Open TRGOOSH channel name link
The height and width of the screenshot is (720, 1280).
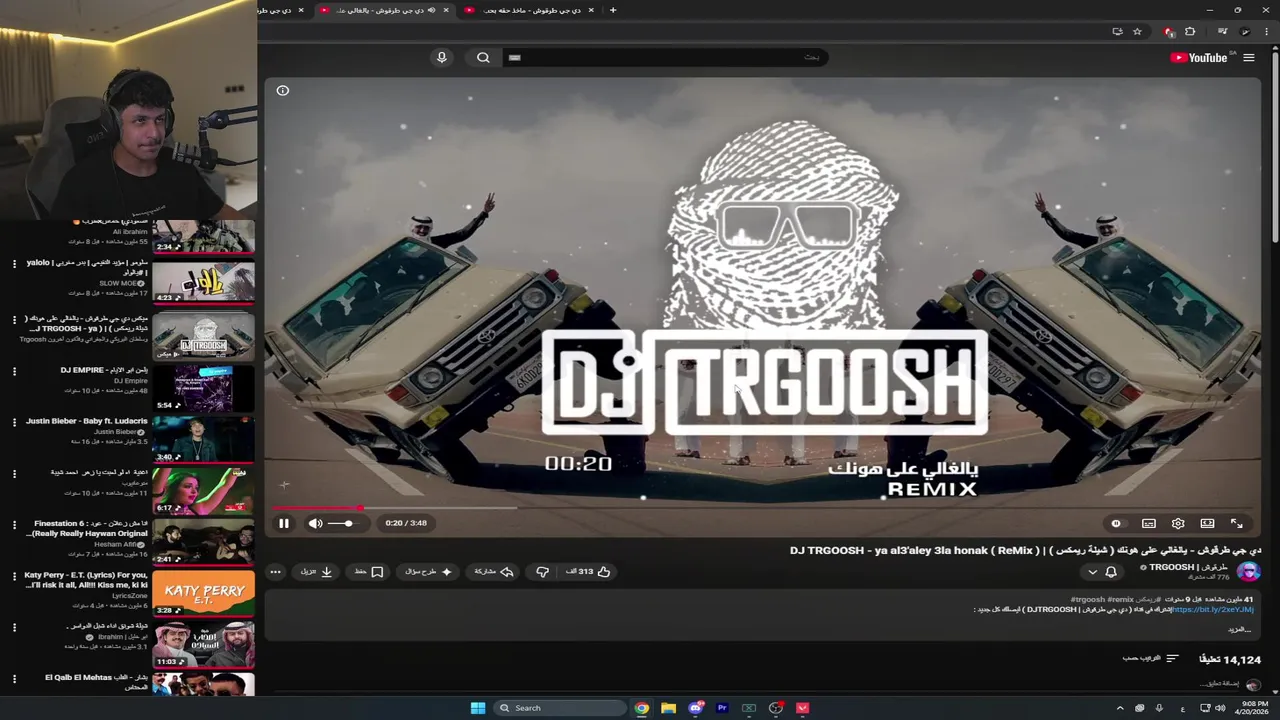pyautogui.click(x=1188, y=567)
